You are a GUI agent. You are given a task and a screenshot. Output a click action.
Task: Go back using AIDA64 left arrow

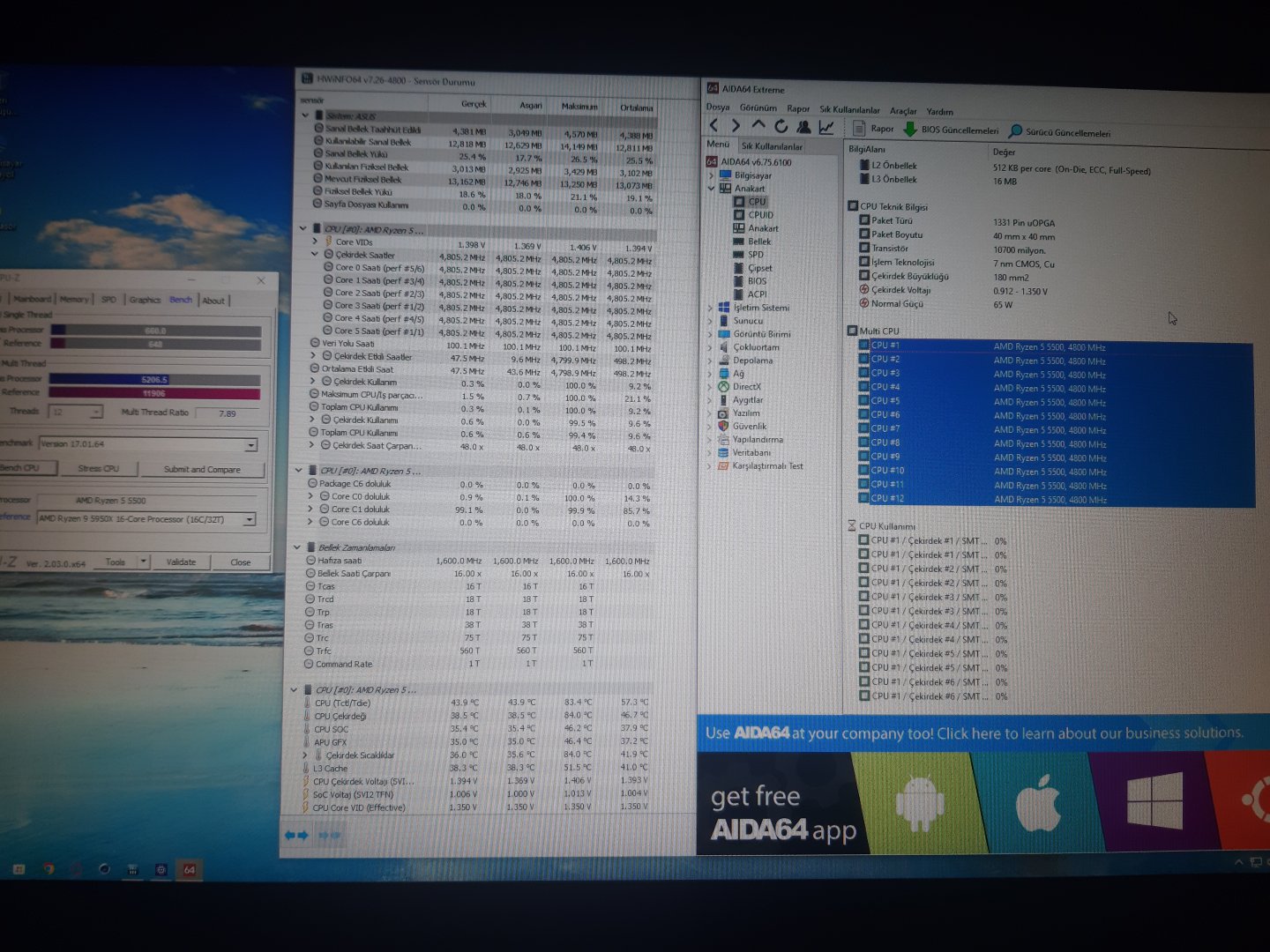click(x=713, y=126)
